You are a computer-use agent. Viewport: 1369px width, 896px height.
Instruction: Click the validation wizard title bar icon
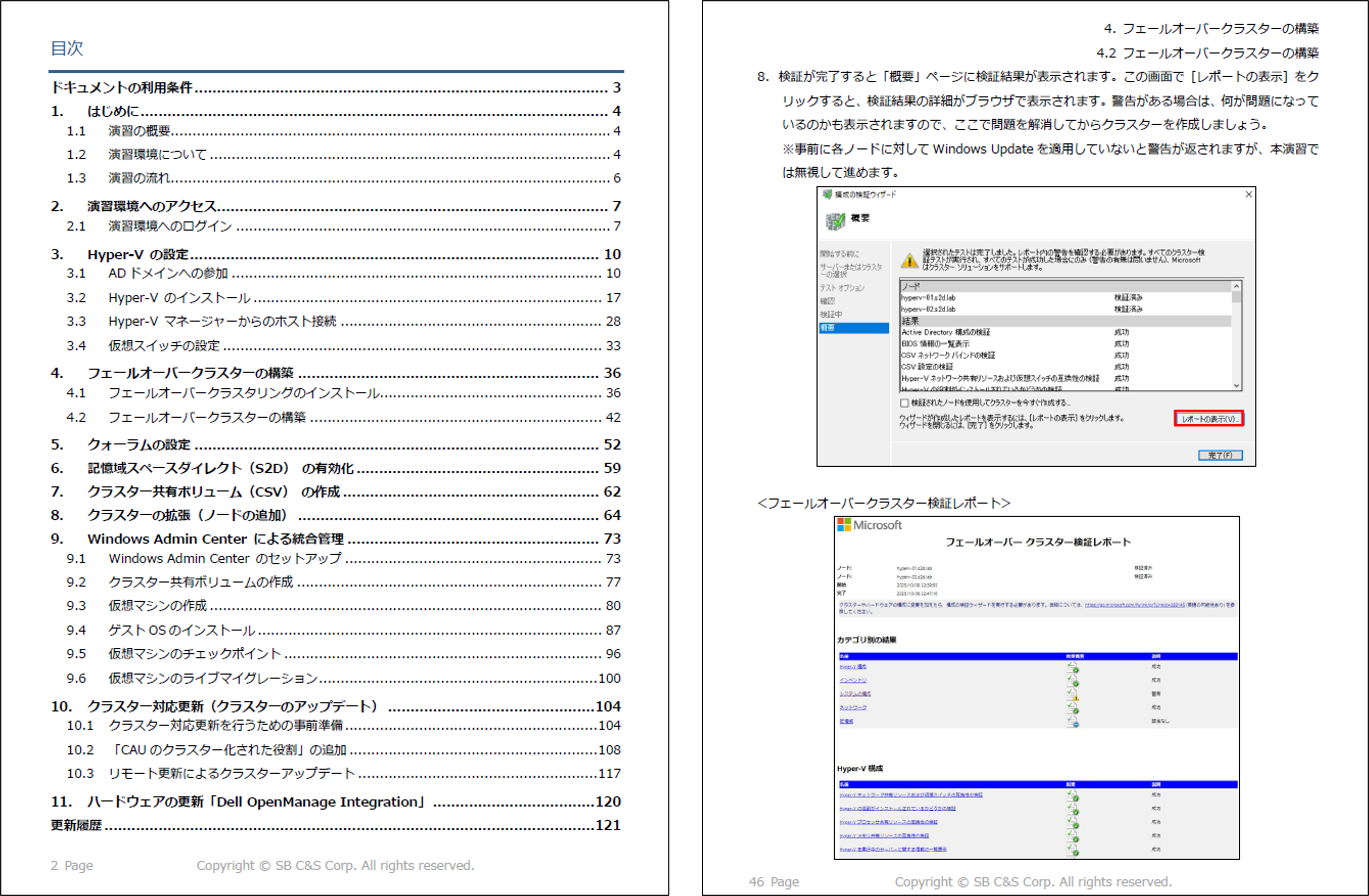(x=827, y=195)
